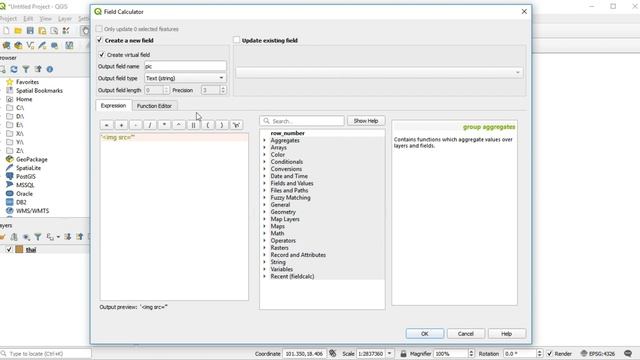Click the scale lock icon in status bar
Image resolution: width=640 pixels, height=360 pixels.
(x=403, y=353)
